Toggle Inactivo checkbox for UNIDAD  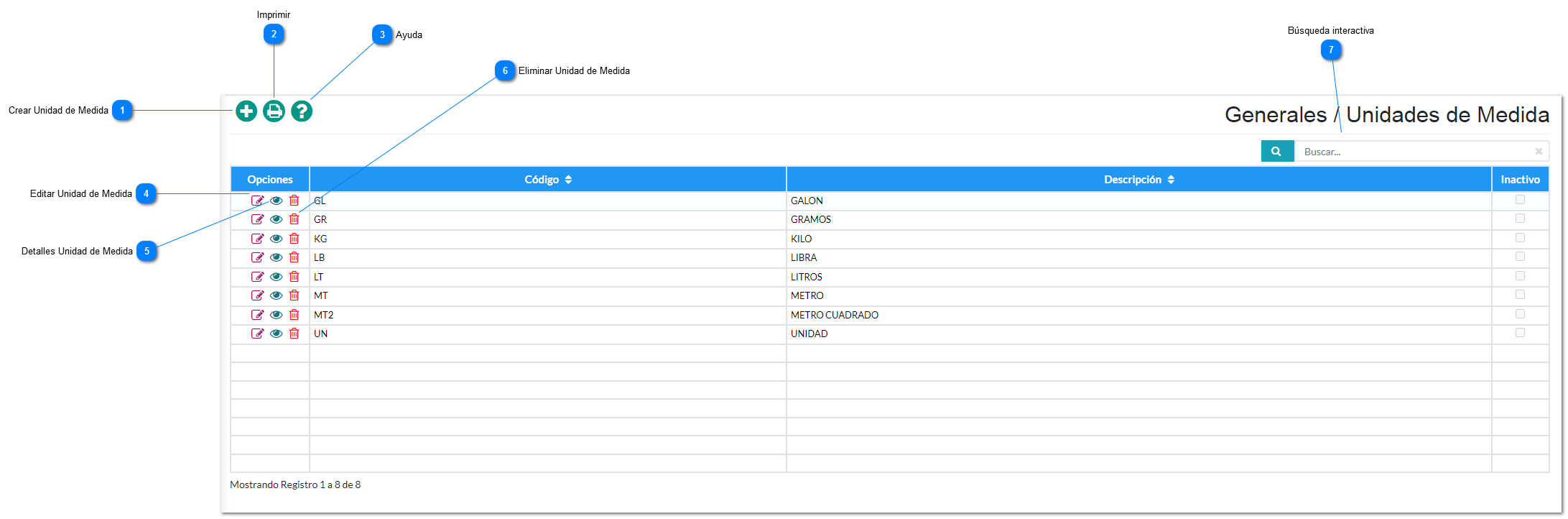click(x=1520, y=333)
